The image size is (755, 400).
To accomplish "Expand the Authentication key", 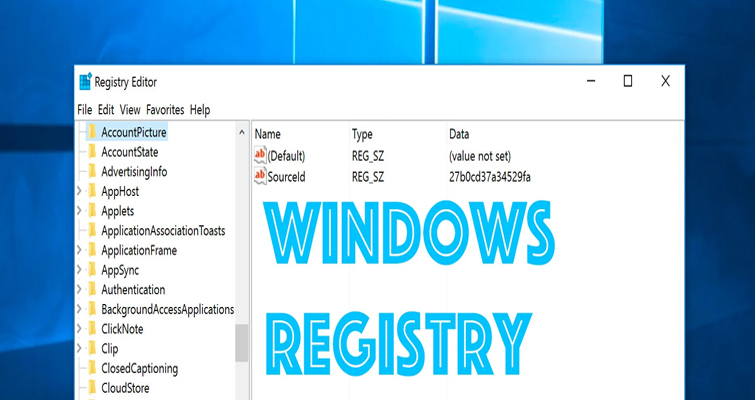I will pos(79,290).
